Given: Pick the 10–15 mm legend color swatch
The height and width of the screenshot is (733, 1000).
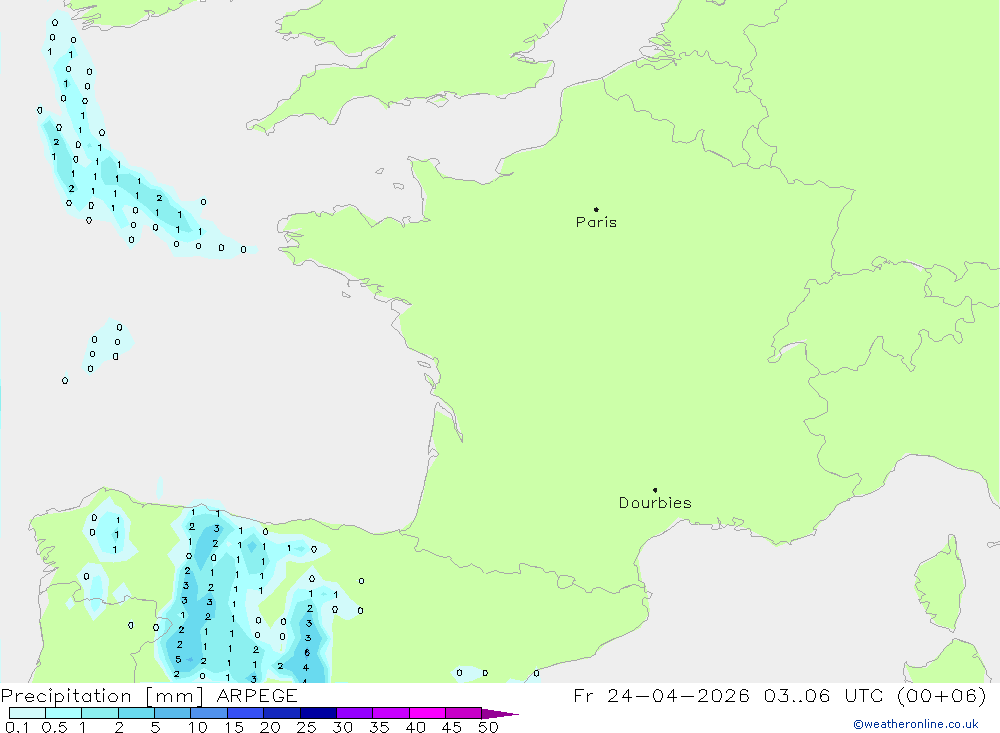Looking at the screenshot, I should pyautogui.click(x=209, y=713).
